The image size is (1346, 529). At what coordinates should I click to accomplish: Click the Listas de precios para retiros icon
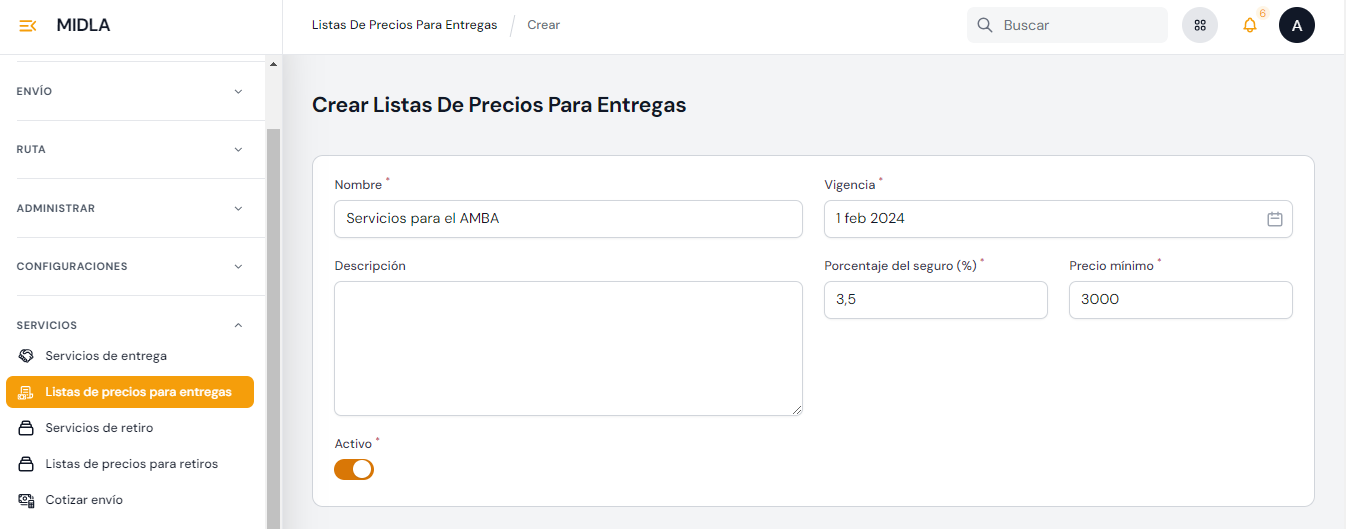[27, 464]
